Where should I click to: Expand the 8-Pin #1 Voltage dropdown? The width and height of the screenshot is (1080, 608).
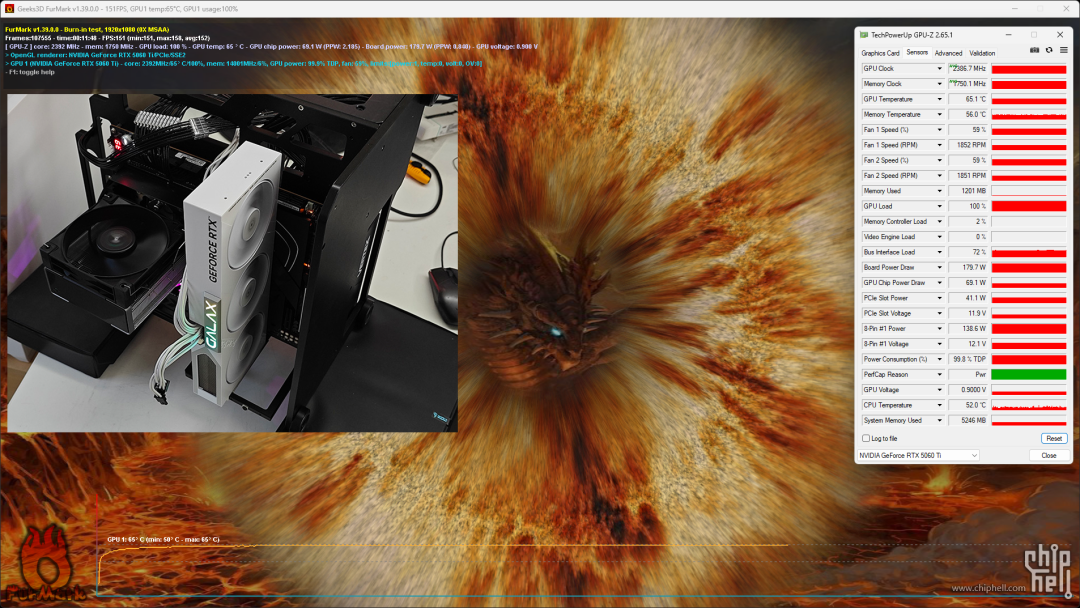click(x=939, y=344)
